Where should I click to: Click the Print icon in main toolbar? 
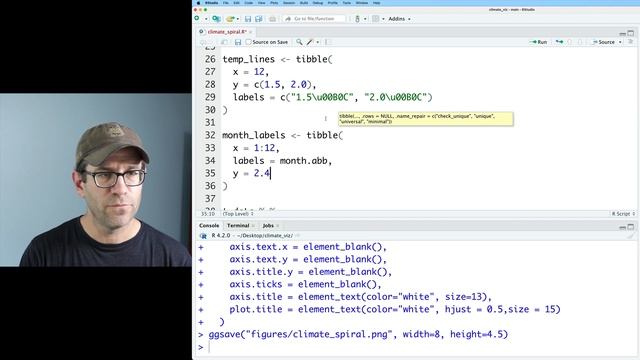click(272, 19)
